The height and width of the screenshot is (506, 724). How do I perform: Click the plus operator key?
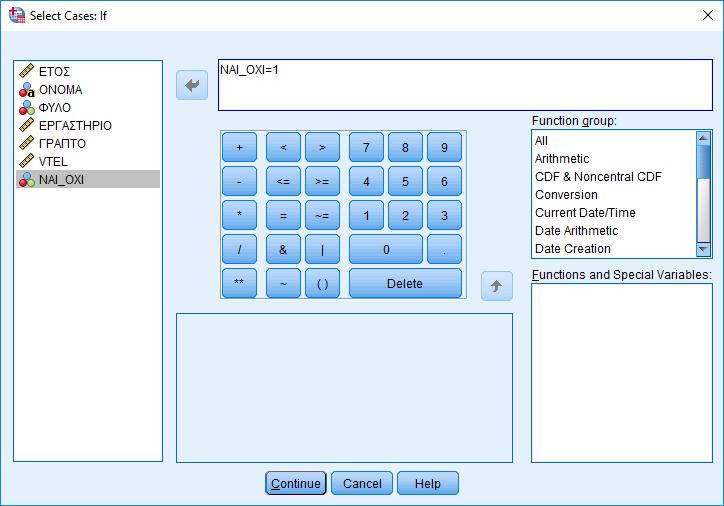point(239,147)
